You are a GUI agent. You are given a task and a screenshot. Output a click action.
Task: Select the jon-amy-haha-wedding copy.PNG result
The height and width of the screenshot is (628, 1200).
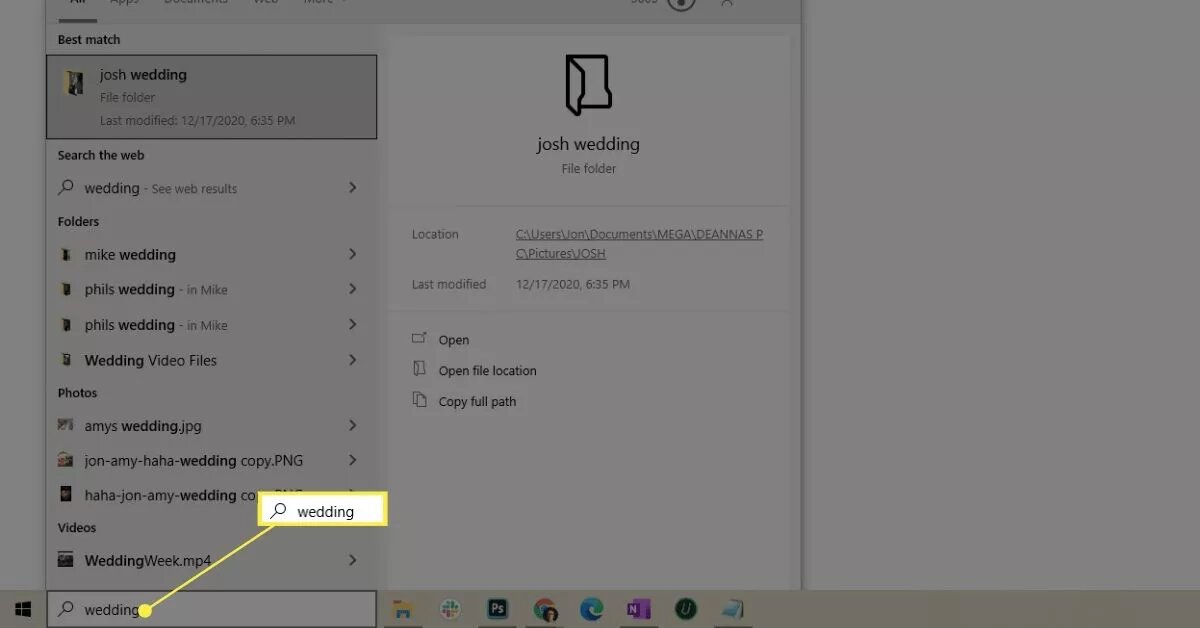pyautogui.click(x=211, y=461)
